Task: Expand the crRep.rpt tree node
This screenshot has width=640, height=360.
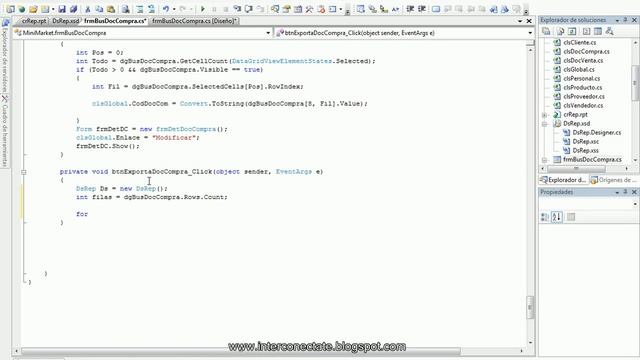Action: [x=544, y=115]
